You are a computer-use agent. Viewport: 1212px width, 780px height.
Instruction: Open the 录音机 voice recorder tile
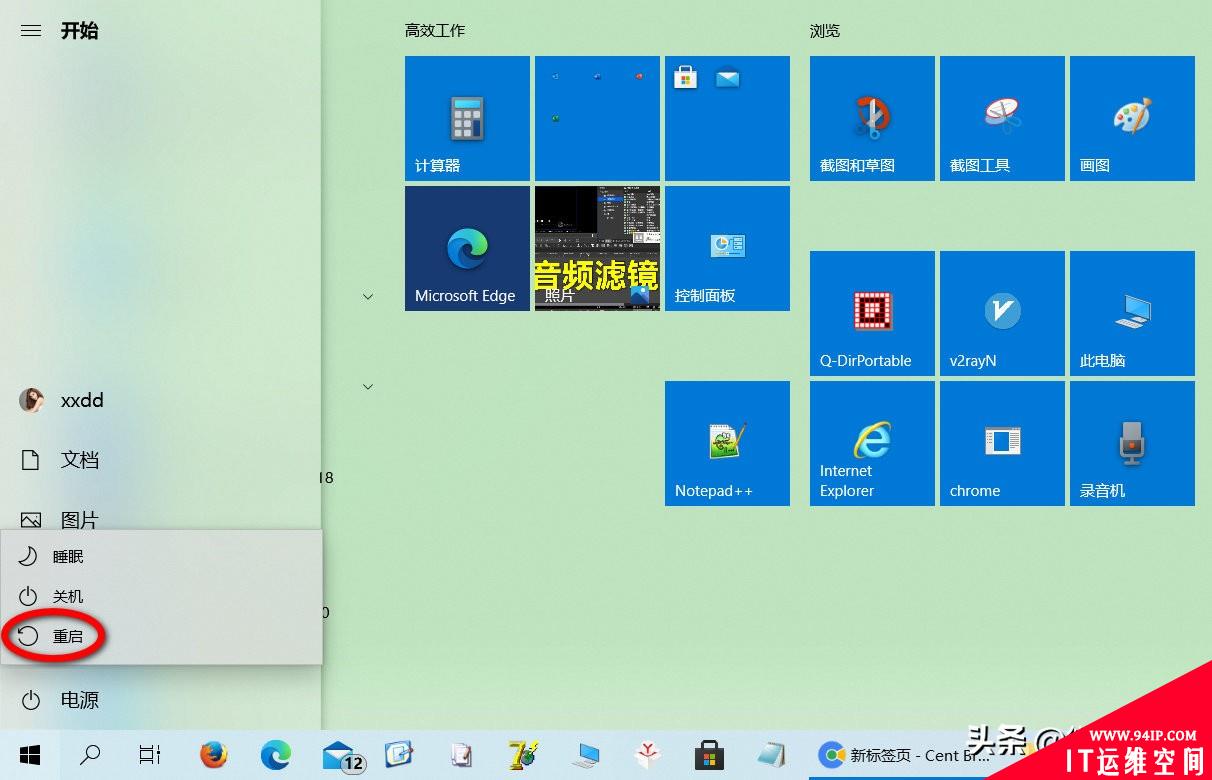1132,443
